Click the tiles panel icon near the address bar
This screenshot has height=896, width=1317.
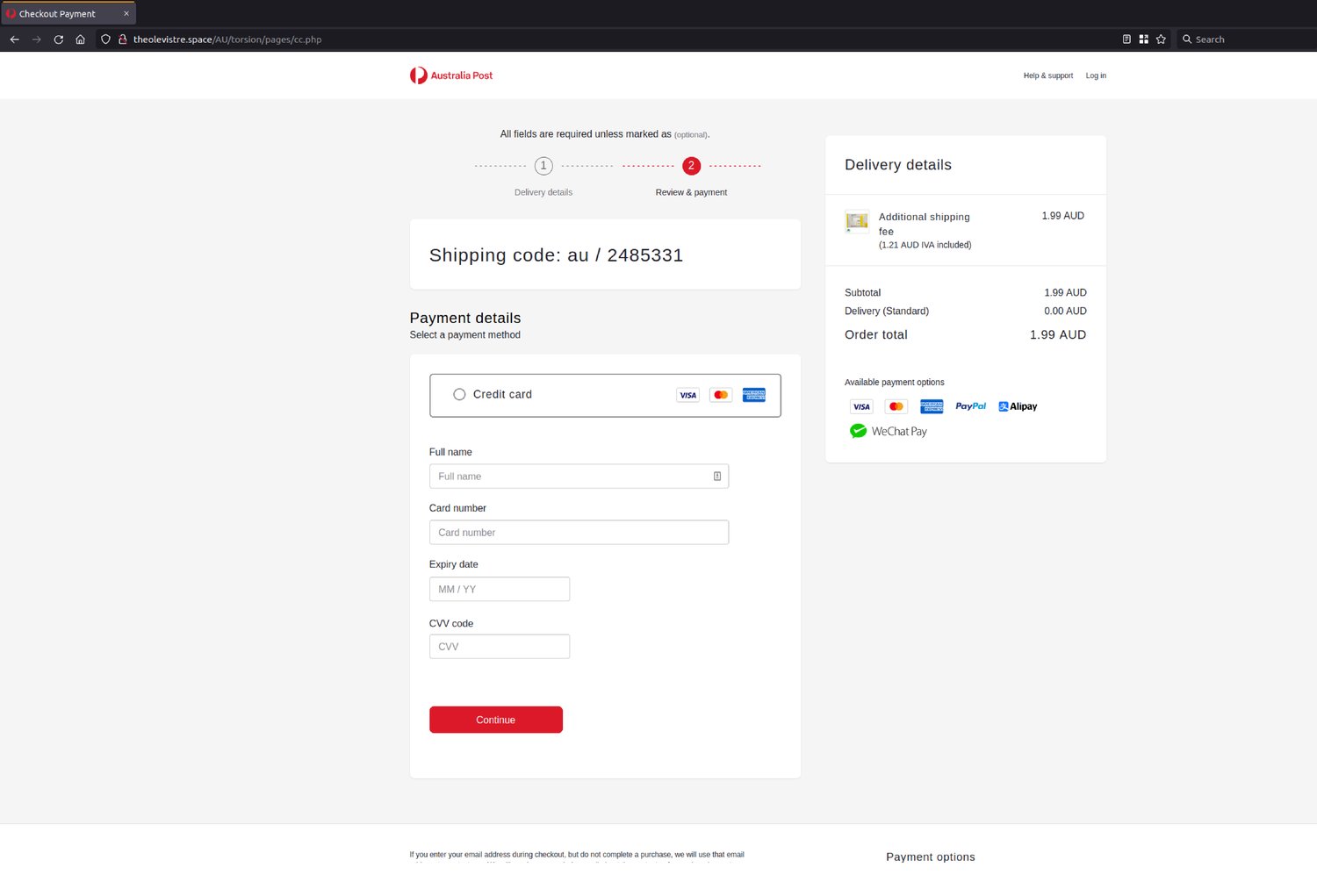(1144, 39)
